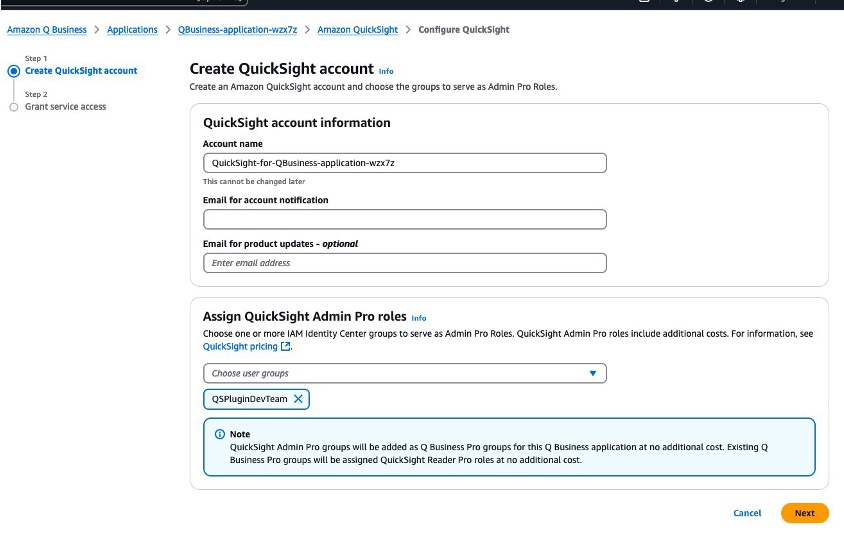Click the QSPluginDevTeam tag label

[x=249, y=399]
